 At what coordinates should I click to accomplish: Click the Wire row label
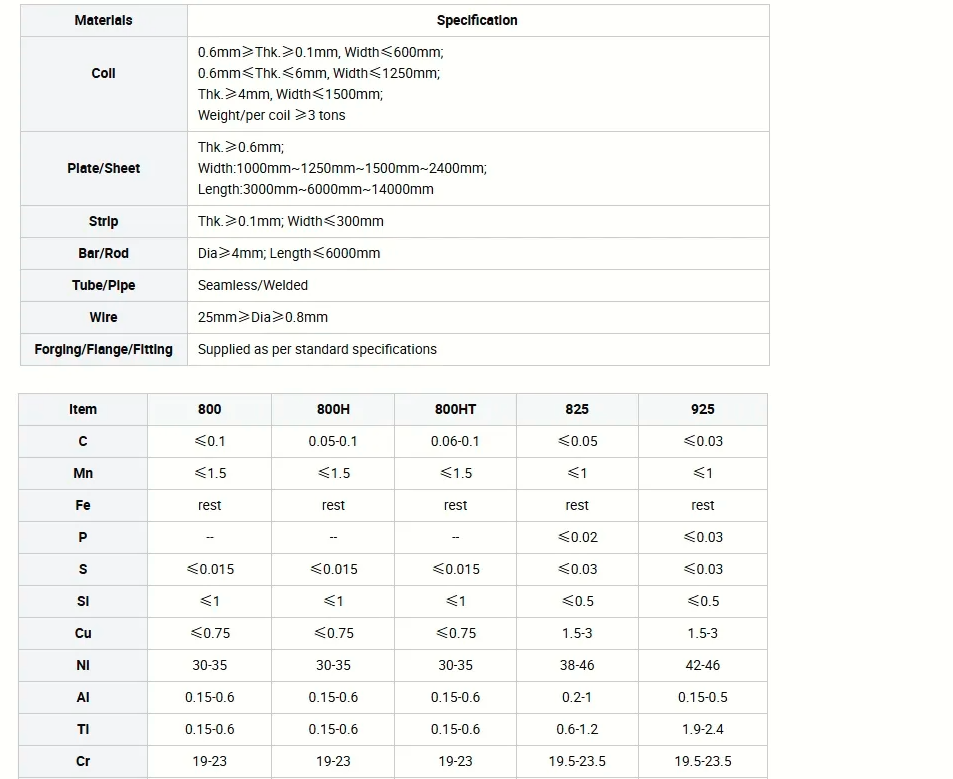[103, 317]
